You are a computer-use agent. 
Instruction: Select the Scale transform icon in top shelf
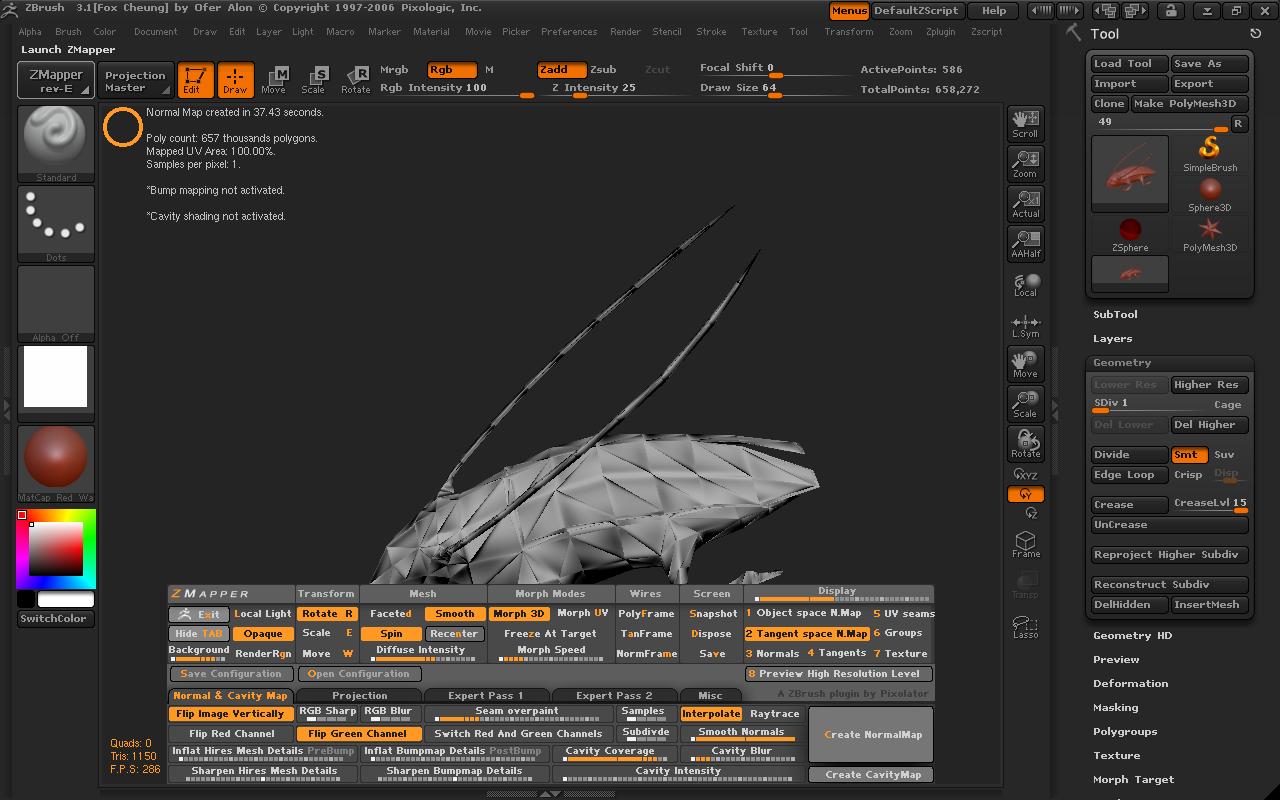[x=314, y=80]
